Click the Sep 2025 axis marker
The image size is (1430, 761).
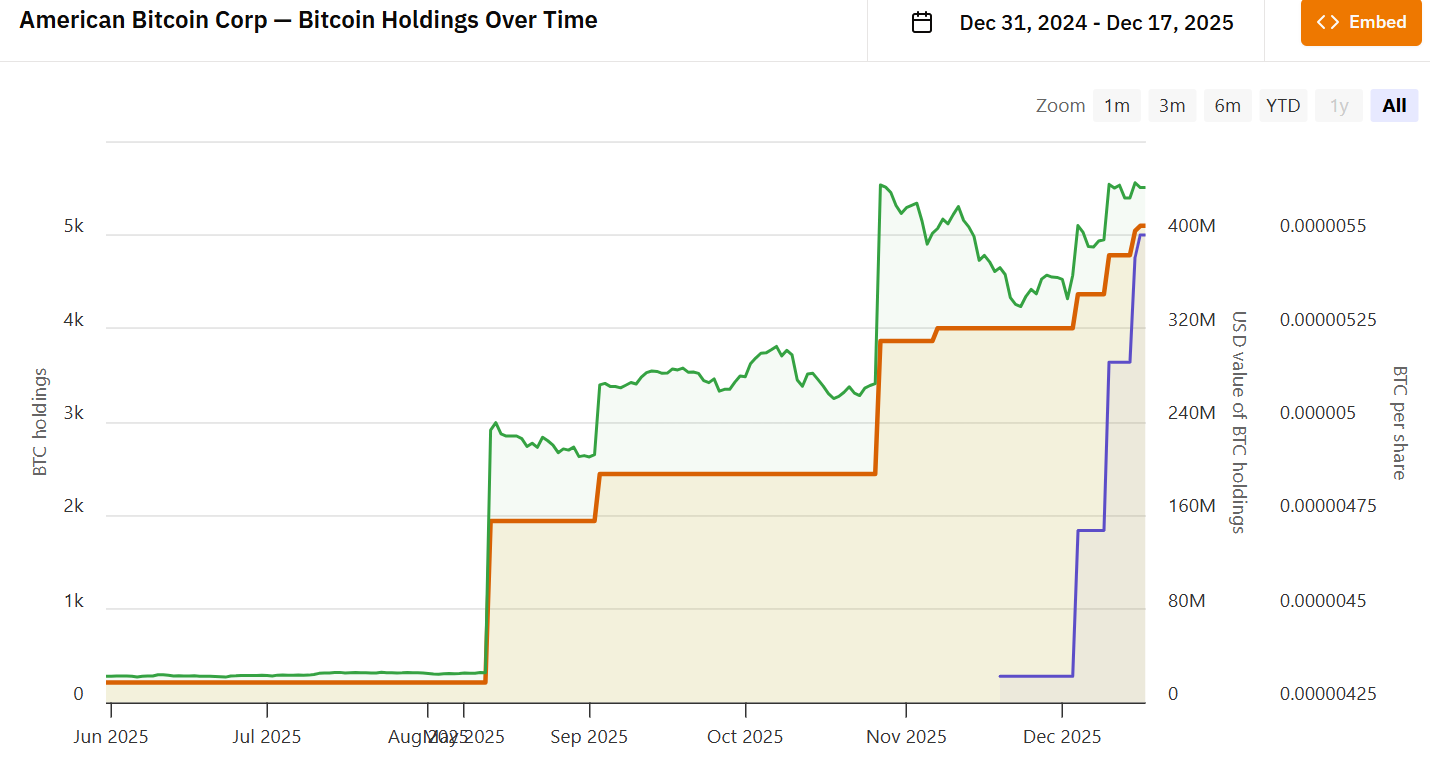(589, 737)
